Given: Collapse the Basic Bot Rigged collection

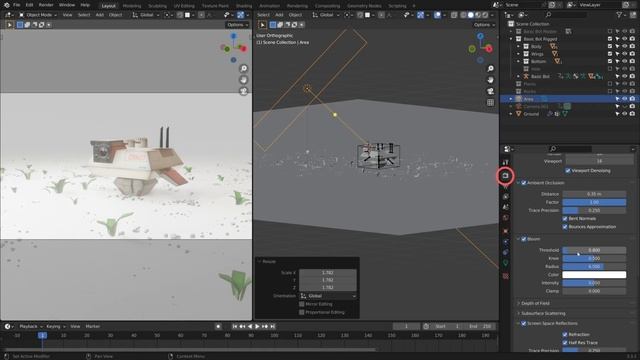Looking at the screenshot, I should coord(511,39).
